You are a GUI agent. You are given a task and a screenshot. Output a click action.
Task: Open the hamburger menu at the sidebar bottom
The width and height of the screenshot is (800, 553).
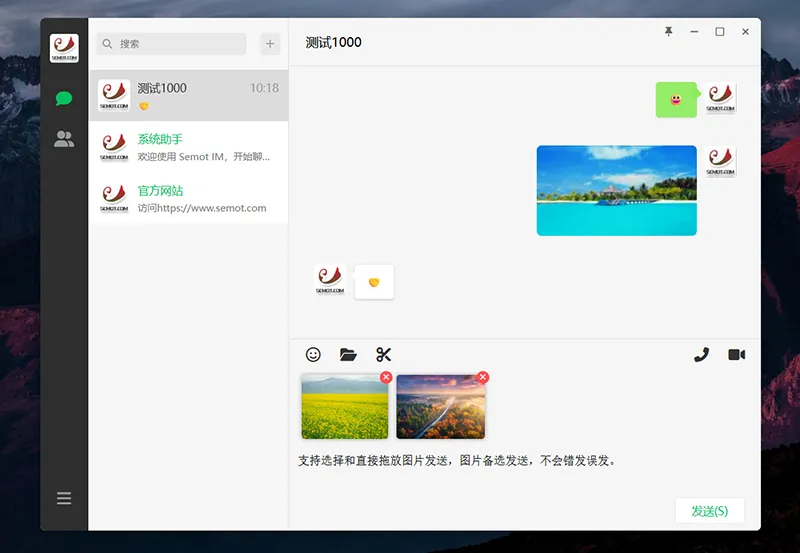(x=64, y=498)
